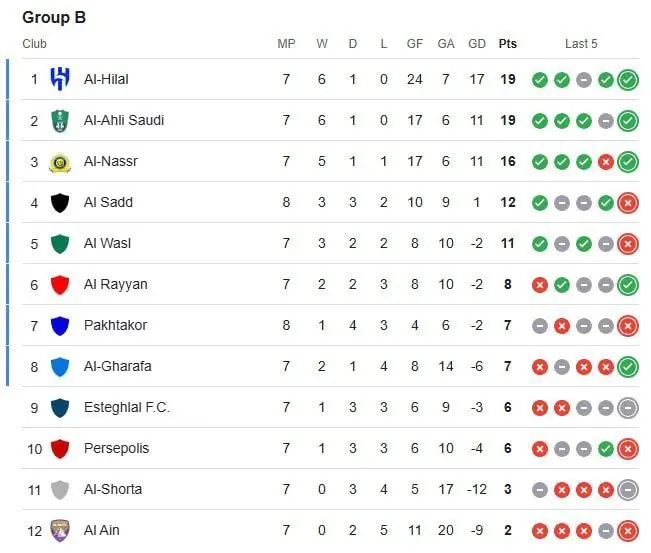This screenshot has width=651, height=553.
Task: Click Persepolis's green win icon in Last 5
Action: [x=606, y=449]
